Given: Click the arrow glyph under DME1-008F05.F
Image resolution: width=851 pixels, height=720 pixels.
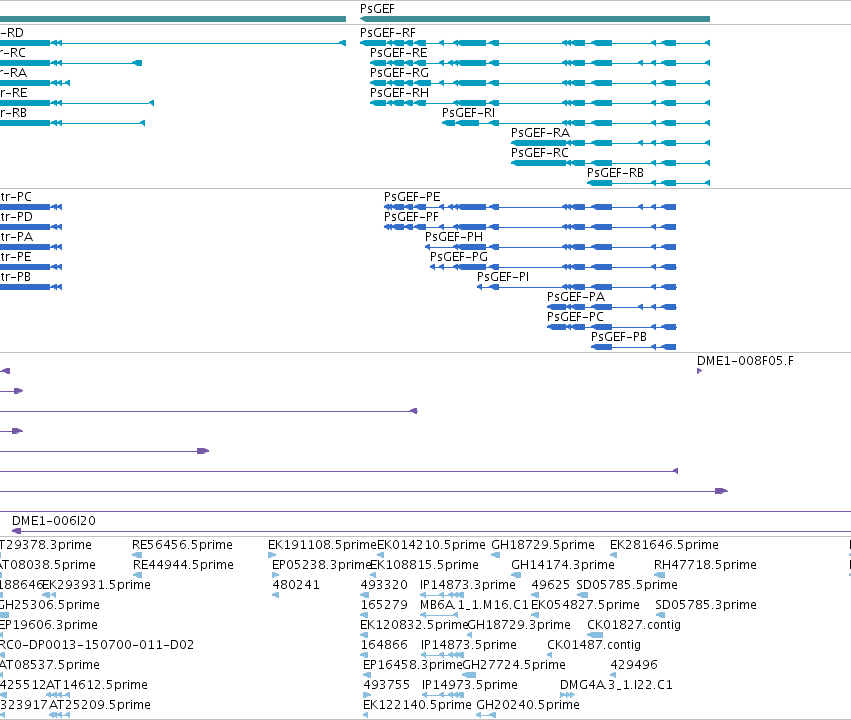Looking at the screenshot, I should click(700, 371).
